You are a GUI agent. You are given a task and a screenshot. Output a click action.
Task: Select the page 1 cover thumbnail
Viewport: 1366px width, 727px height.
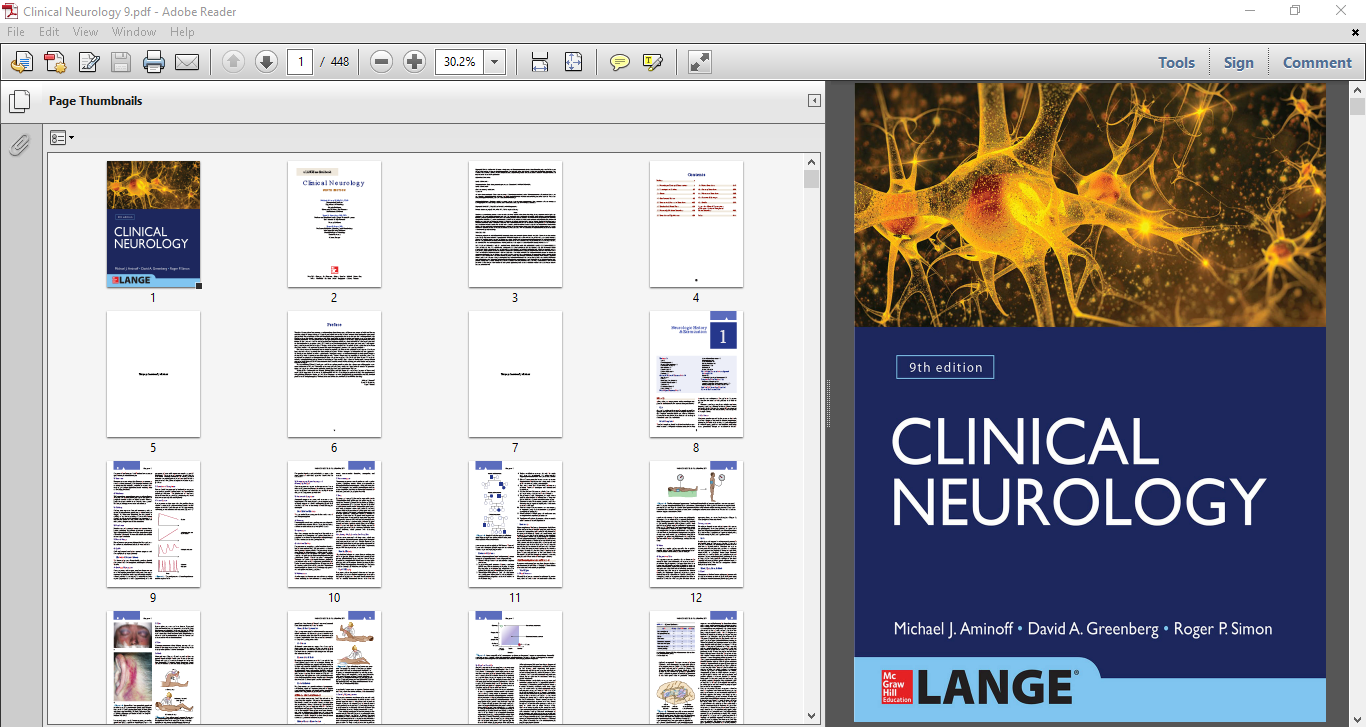click(153, 224)
